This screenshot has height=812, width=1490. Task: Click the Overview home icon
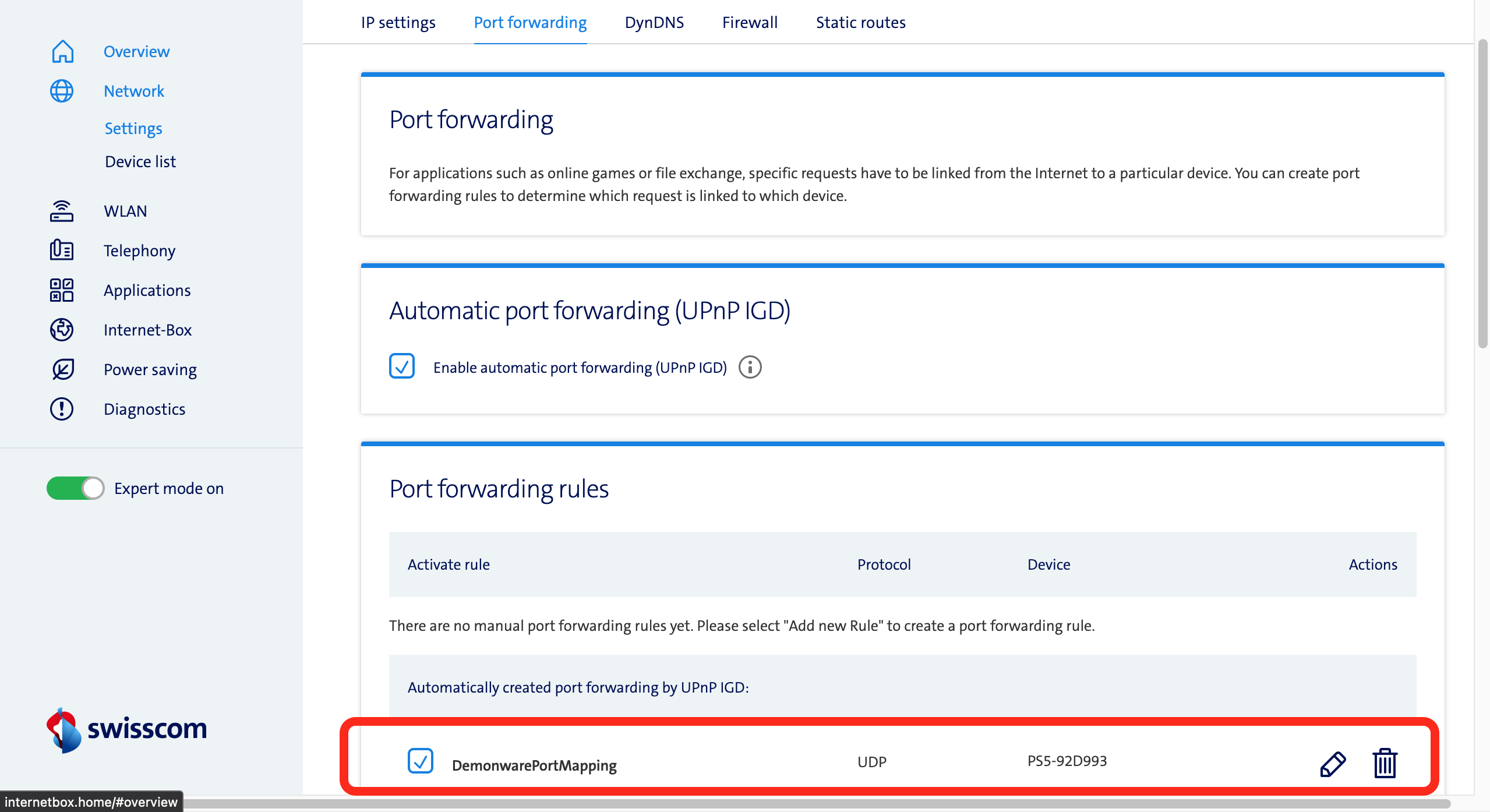click(x=62, y=51)
